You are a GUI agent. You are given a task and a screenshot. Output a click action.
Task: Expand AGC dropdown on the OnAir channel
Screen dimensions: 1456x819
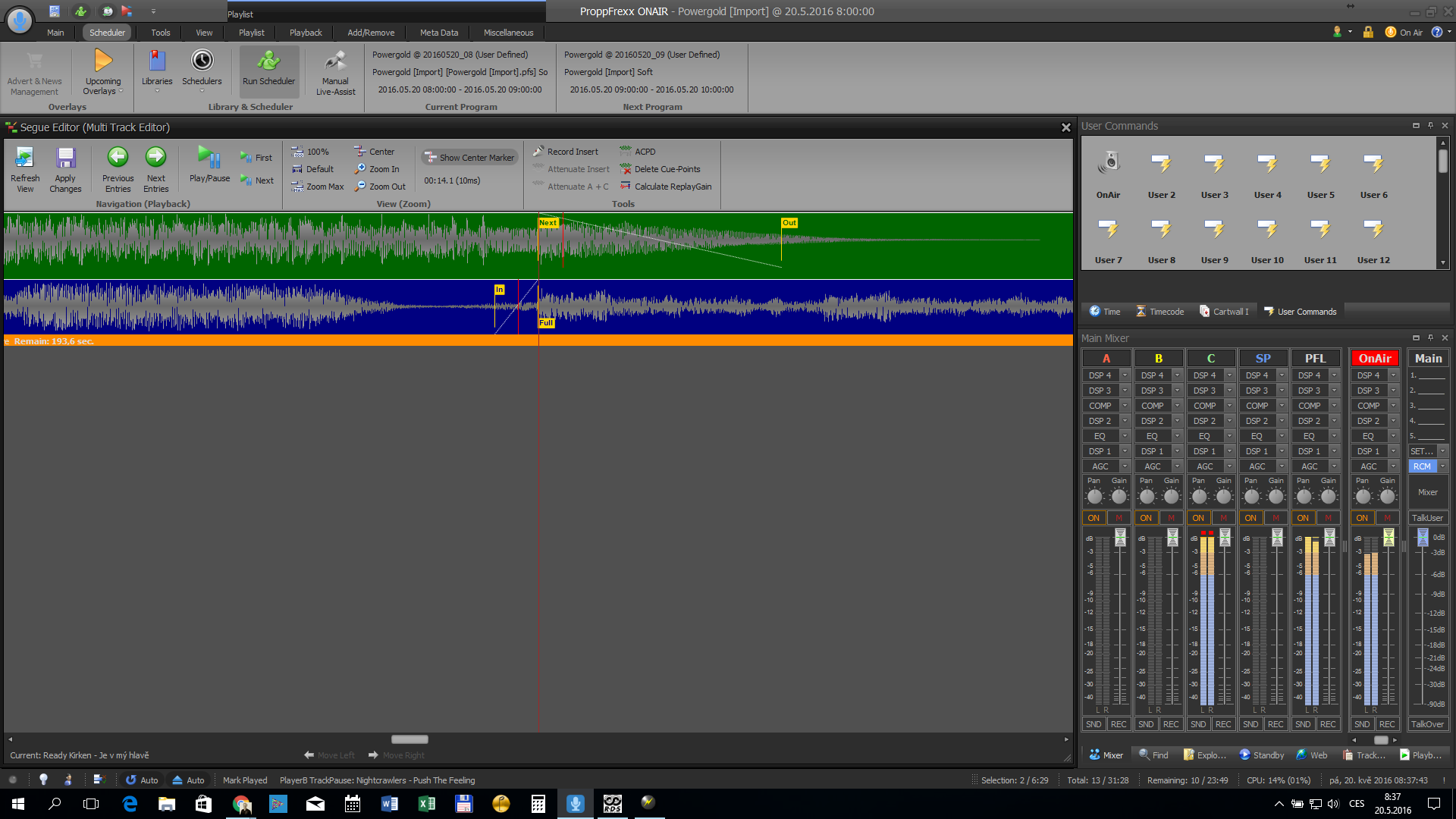click(1393, 466)
